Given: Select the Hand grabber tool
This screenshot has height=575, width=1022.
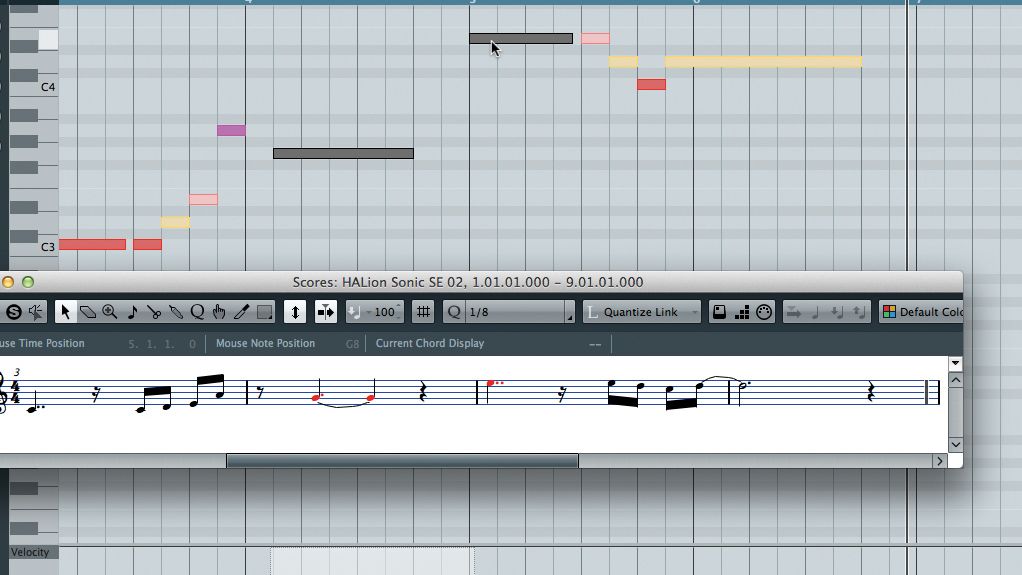Looking at the screenshot, I should click(219, 312).
